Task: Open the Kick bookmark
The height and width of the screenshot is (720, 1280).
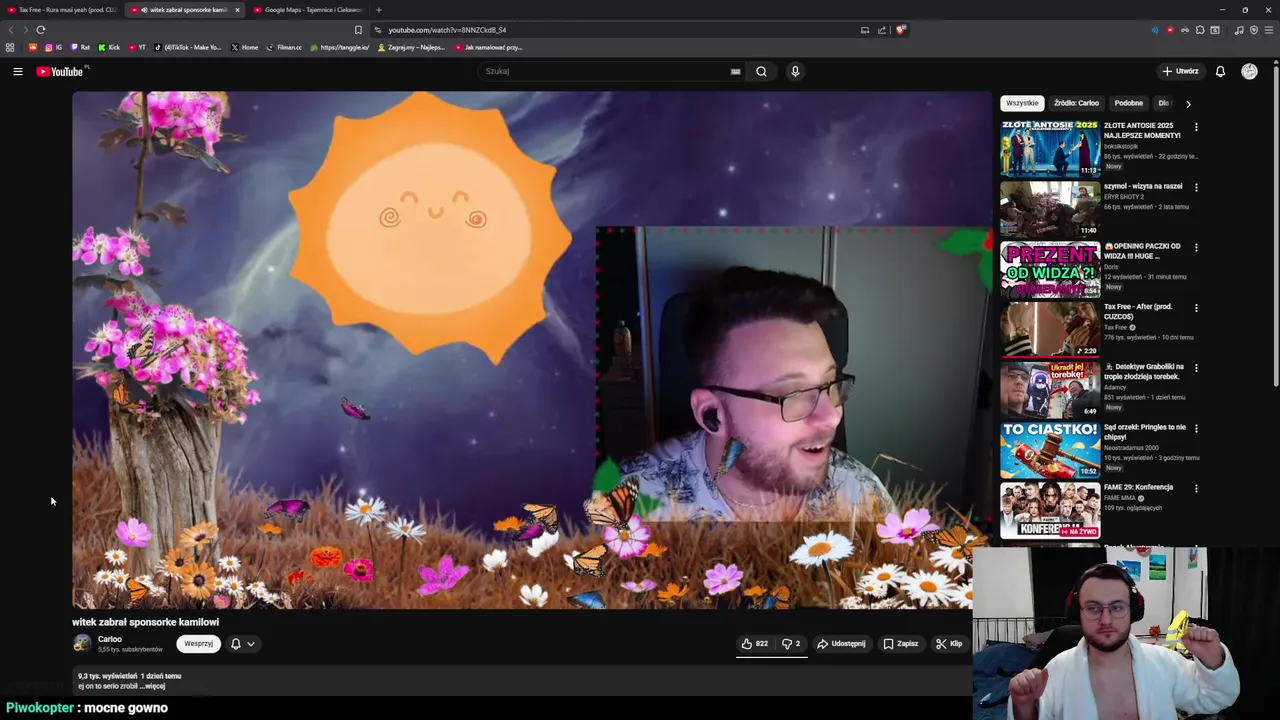Action: [109, 47]
